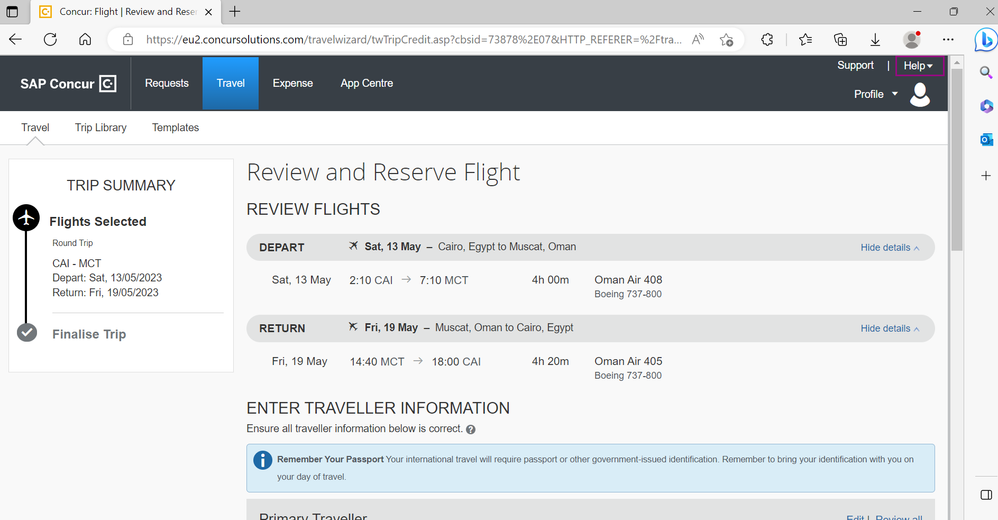This screenshot has width=998, height=520.
Task: Refresh the browser page
Action: (x=50, y=39)
